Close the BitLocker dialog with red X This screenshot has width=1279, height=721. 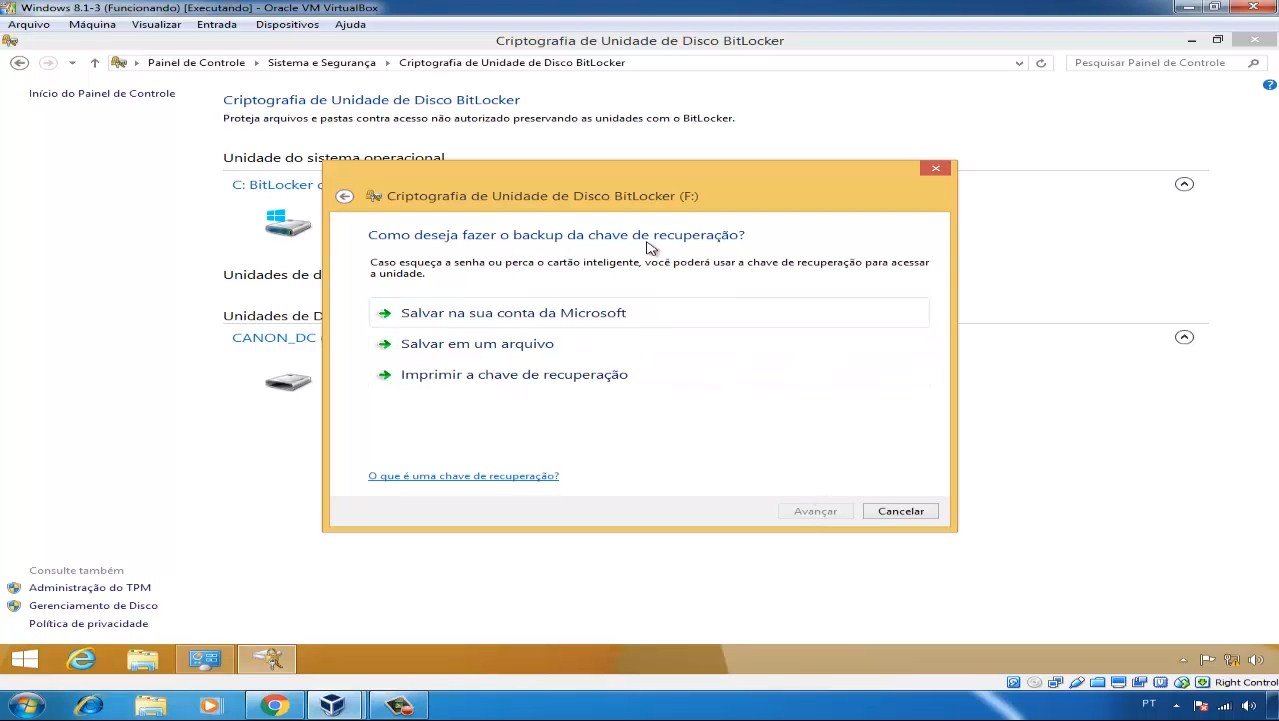935,168
